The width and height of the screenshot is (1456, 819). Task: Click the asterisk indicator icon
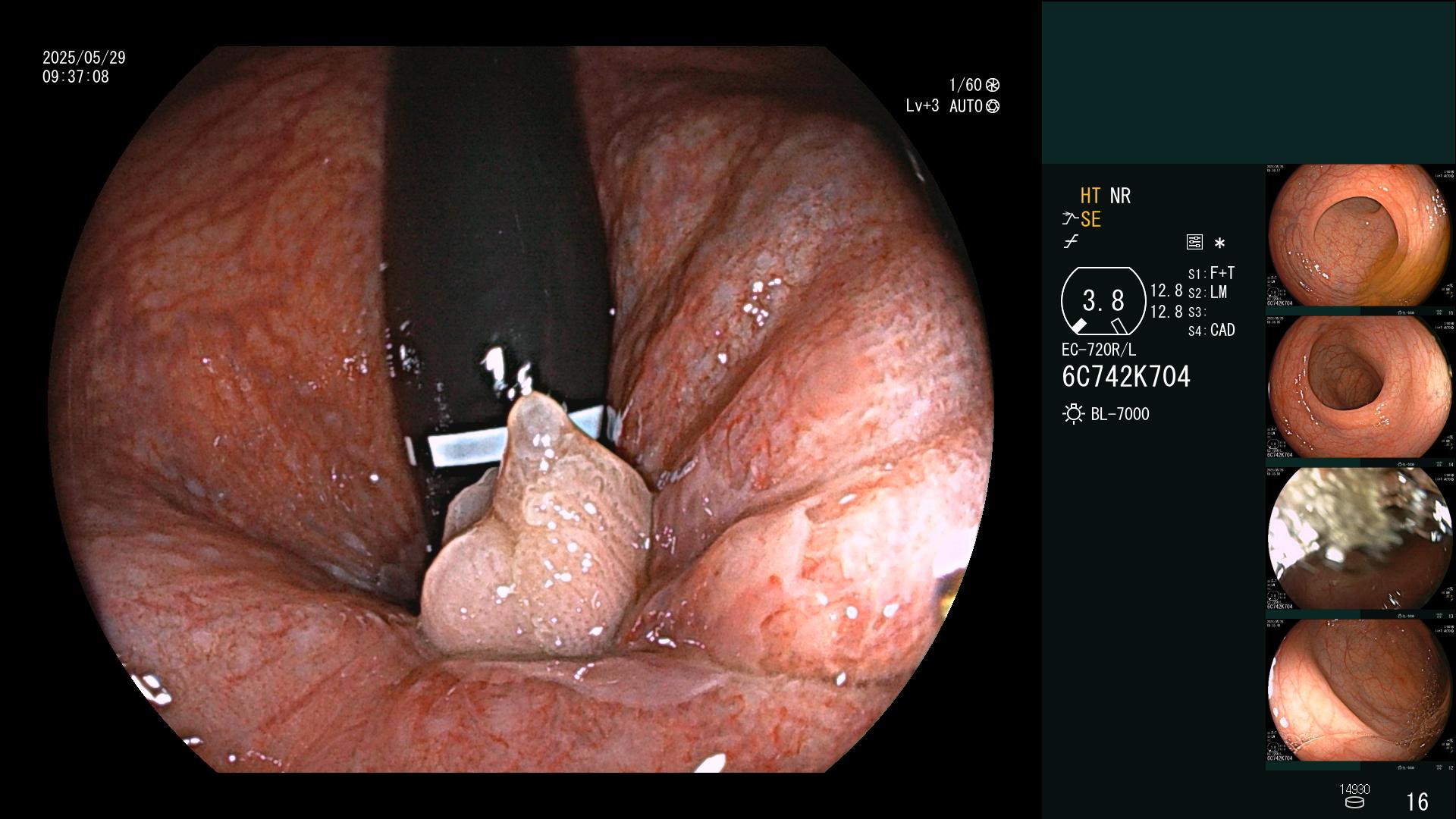(1219, 243)
